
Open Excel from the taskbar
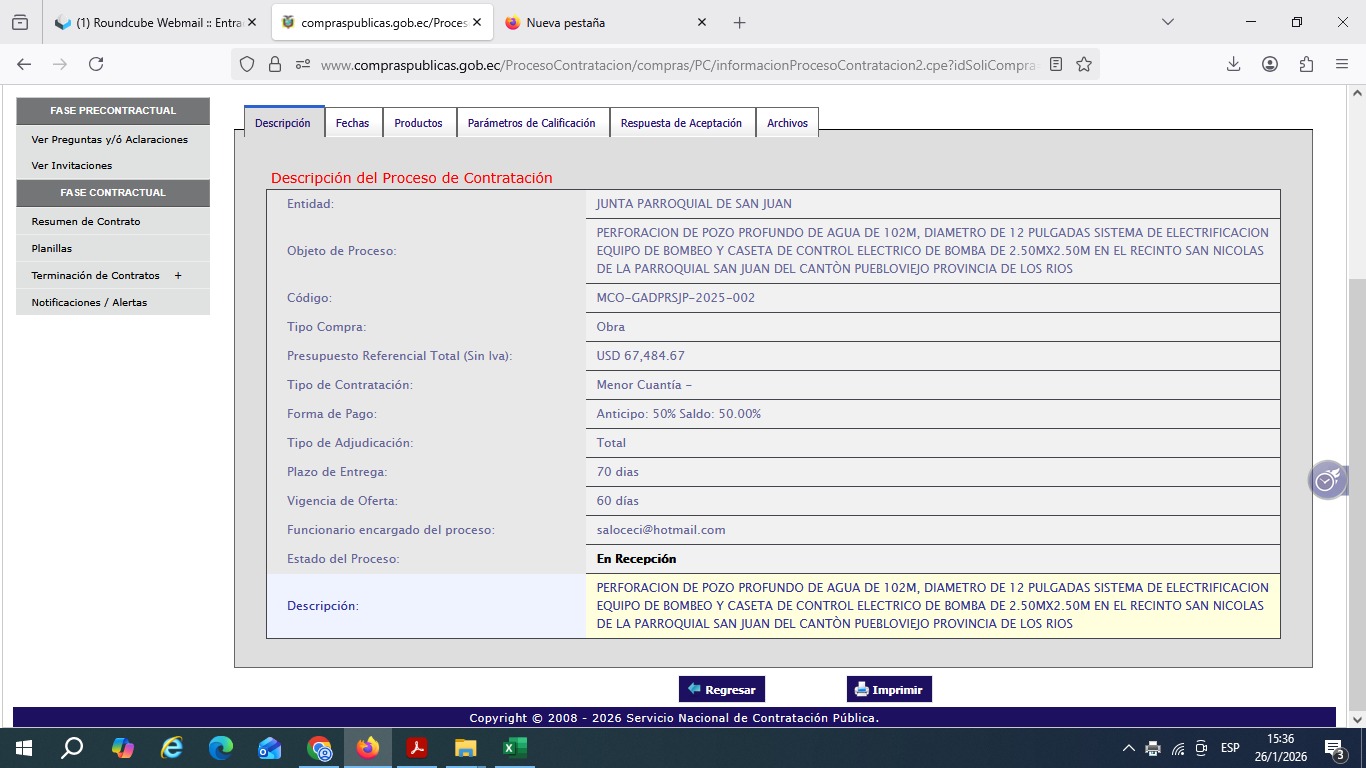[514, 748]
